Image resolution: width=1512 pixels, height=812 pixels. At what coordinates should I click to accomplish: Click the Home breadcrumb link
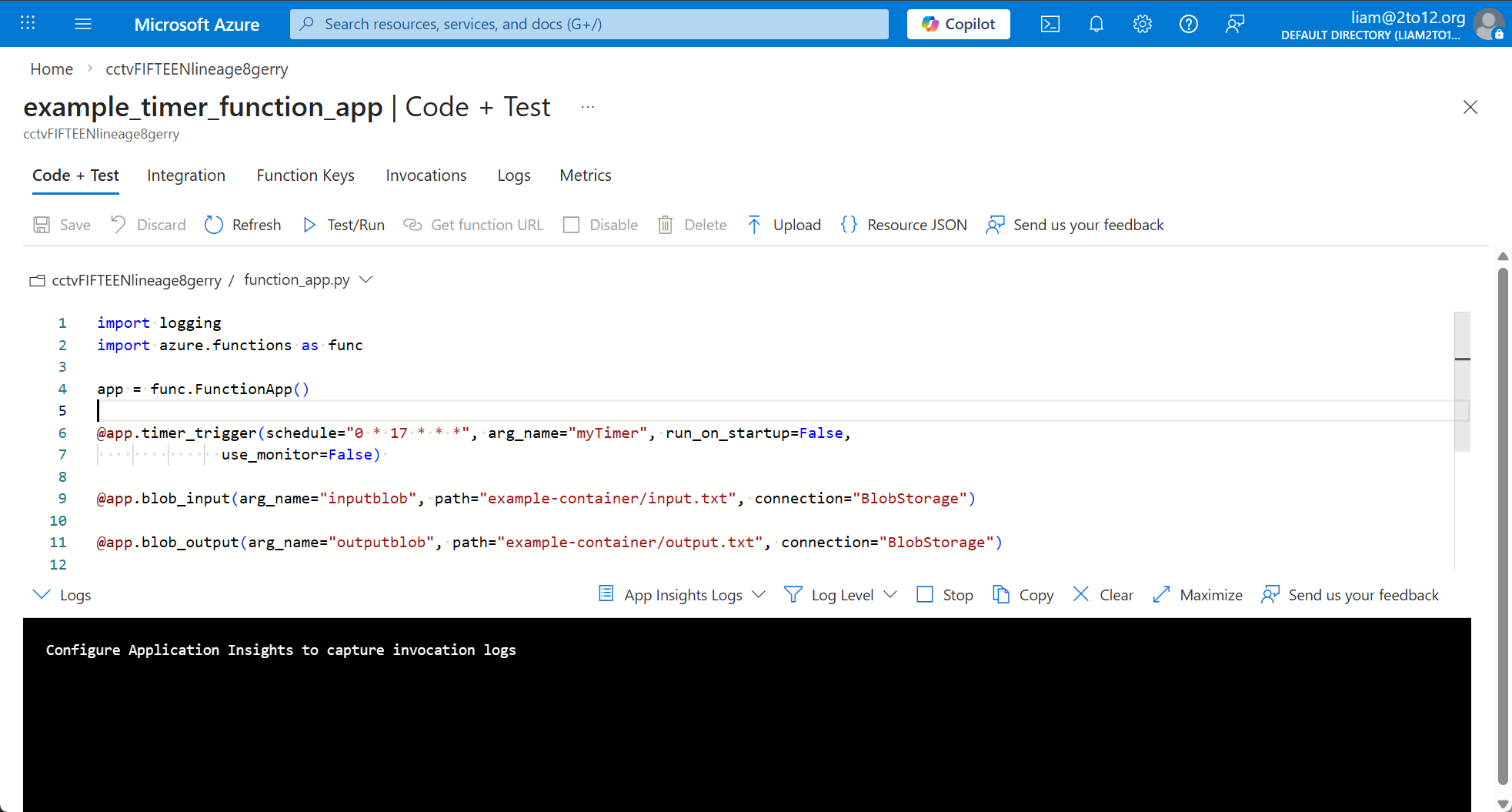52,69
